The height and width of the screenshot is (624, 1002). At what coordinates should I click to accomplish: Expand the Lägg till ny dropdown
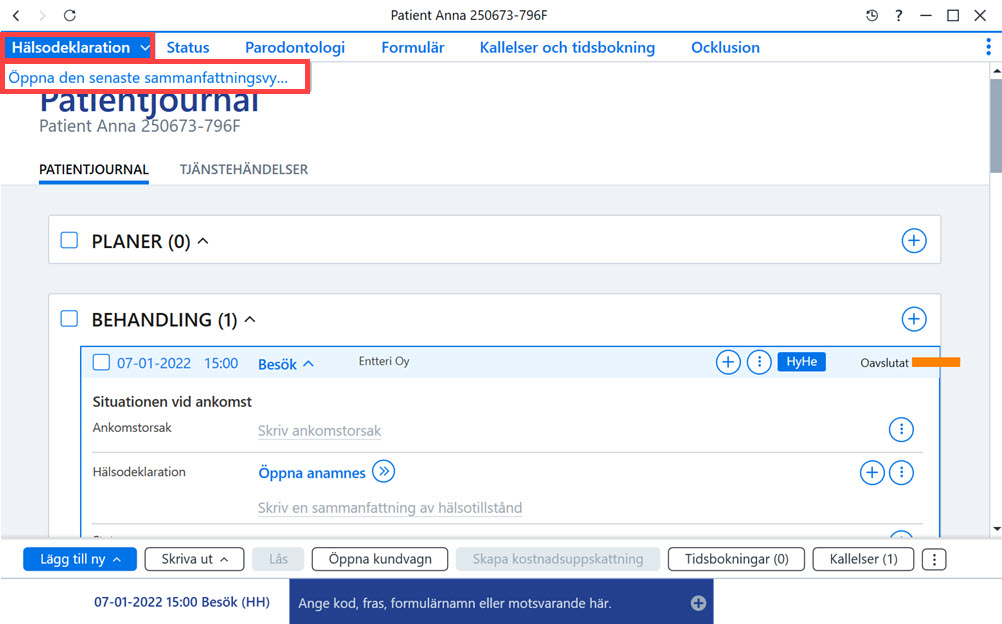pyautogui.click(x=80, y=559)
